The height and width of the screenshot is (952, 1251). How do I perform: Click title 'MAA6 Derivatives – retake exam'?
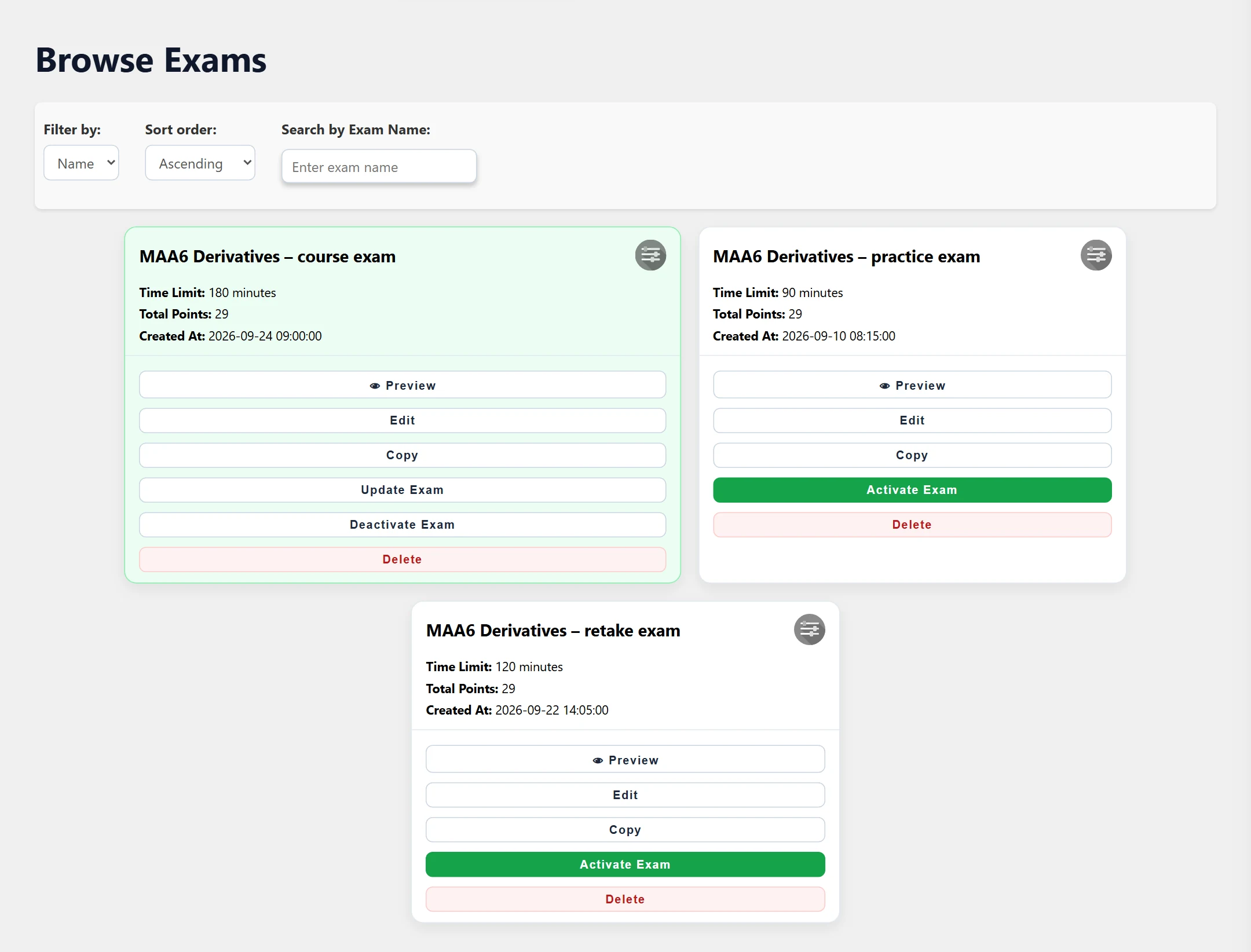[x=553, y=631]
